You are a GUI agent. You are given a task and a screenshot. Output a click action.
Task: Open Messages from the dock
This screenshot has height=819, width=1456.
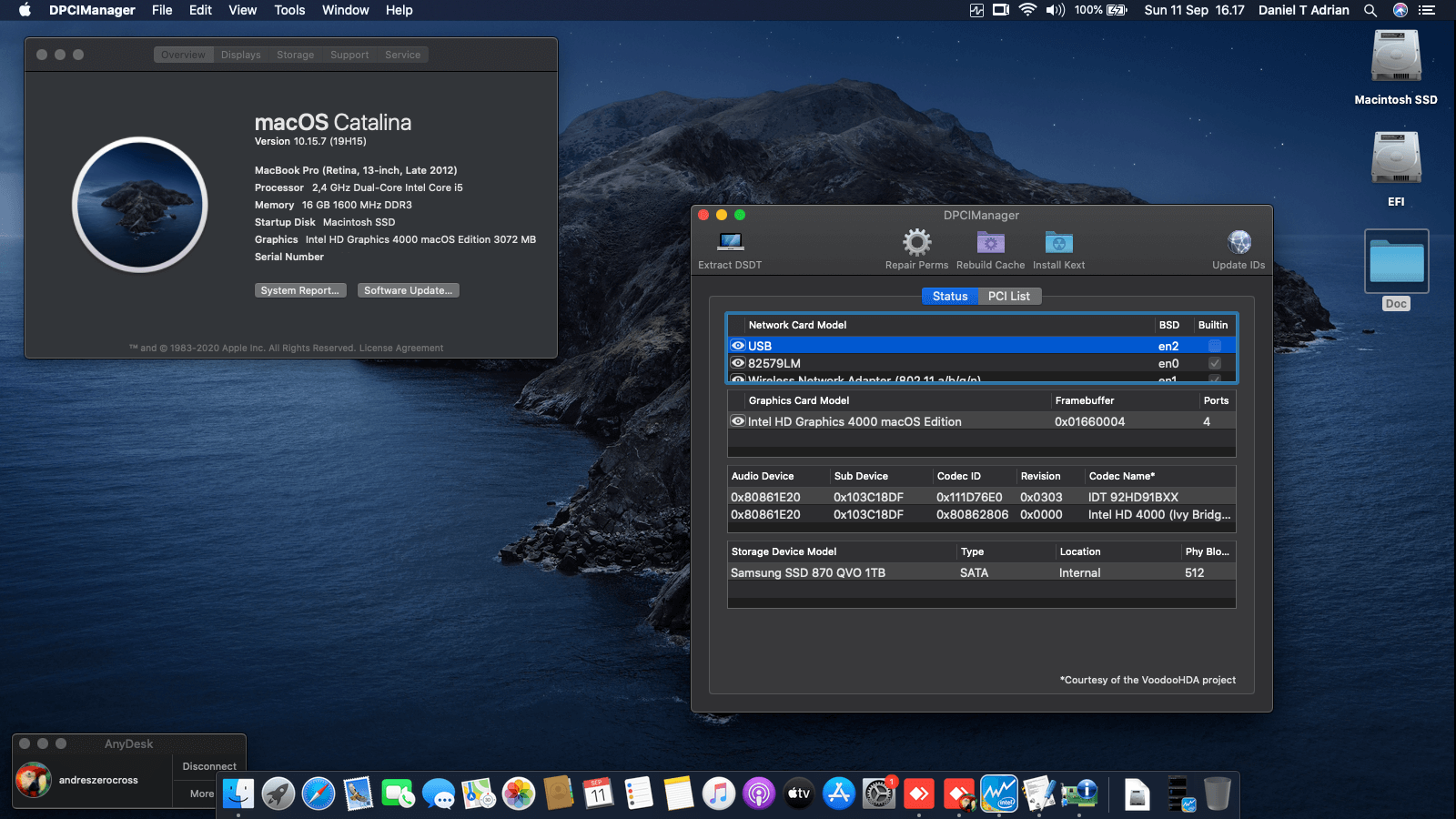439,794
